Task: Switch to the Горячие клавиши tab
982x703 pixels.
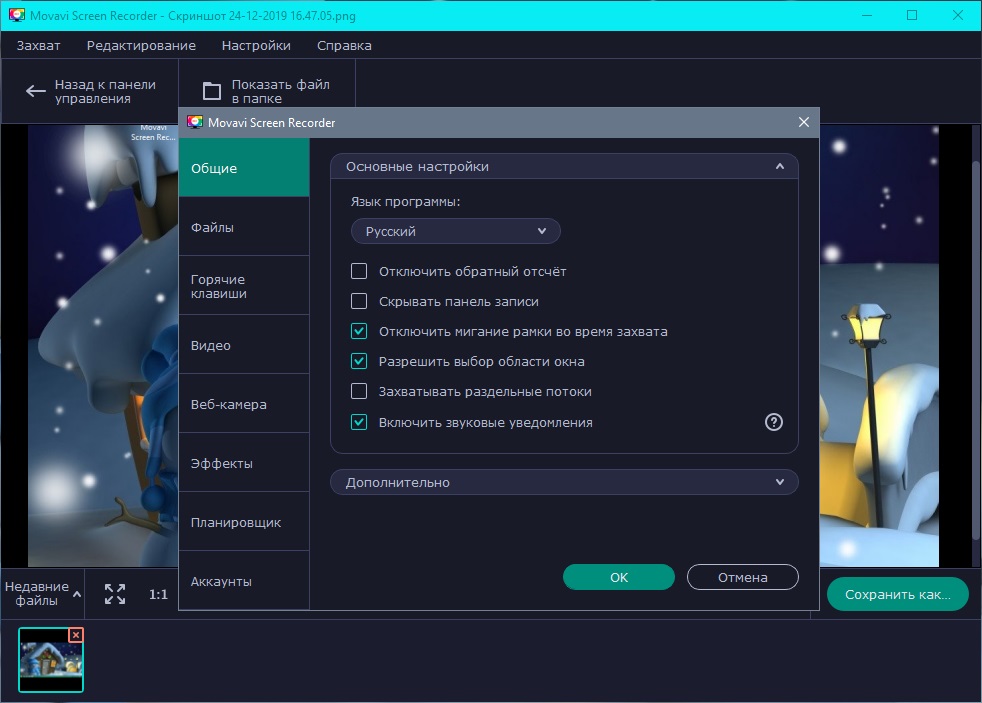Action: click(244, 286)
